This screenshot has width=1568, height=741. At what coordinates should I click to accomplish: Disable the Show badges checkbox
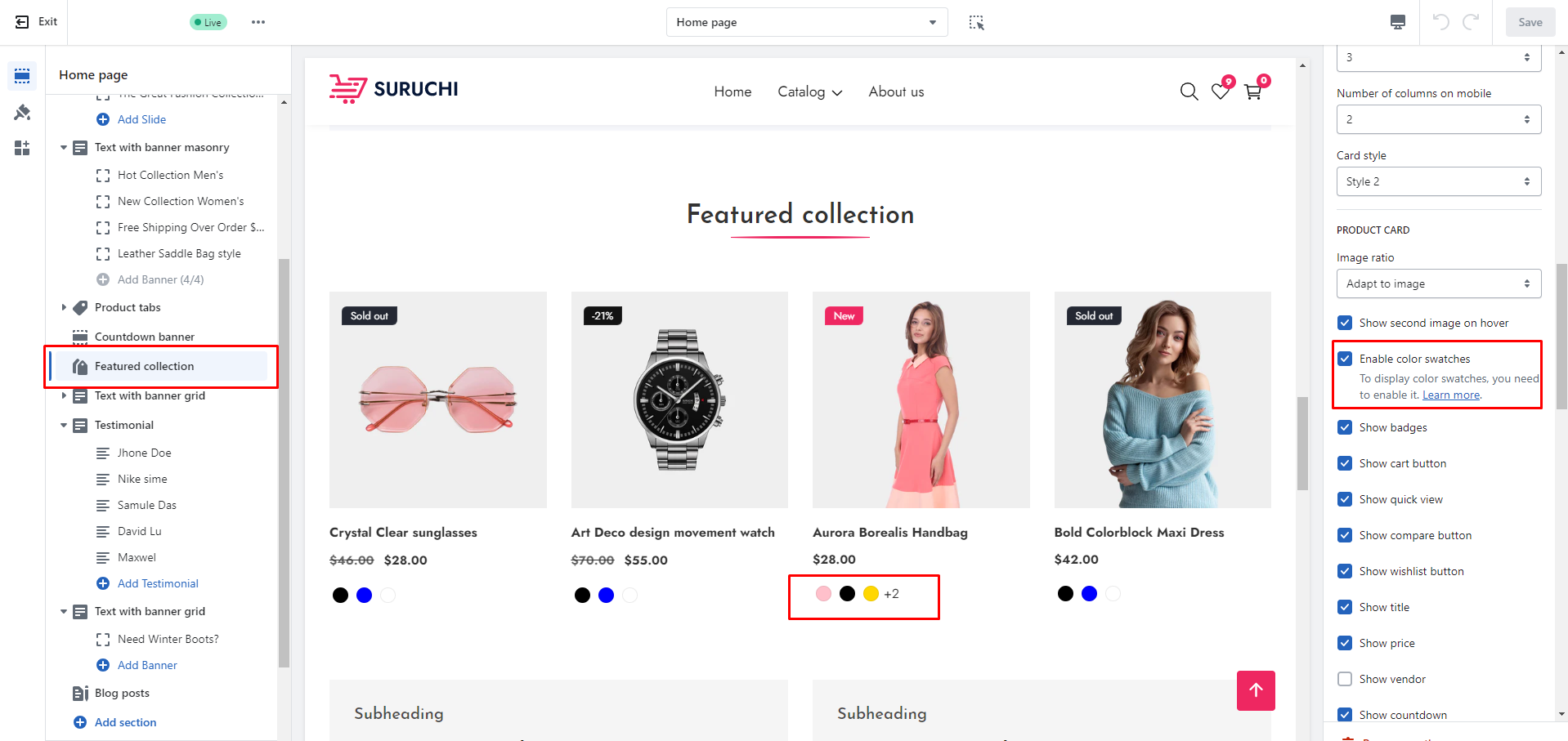pos(1345,427)
